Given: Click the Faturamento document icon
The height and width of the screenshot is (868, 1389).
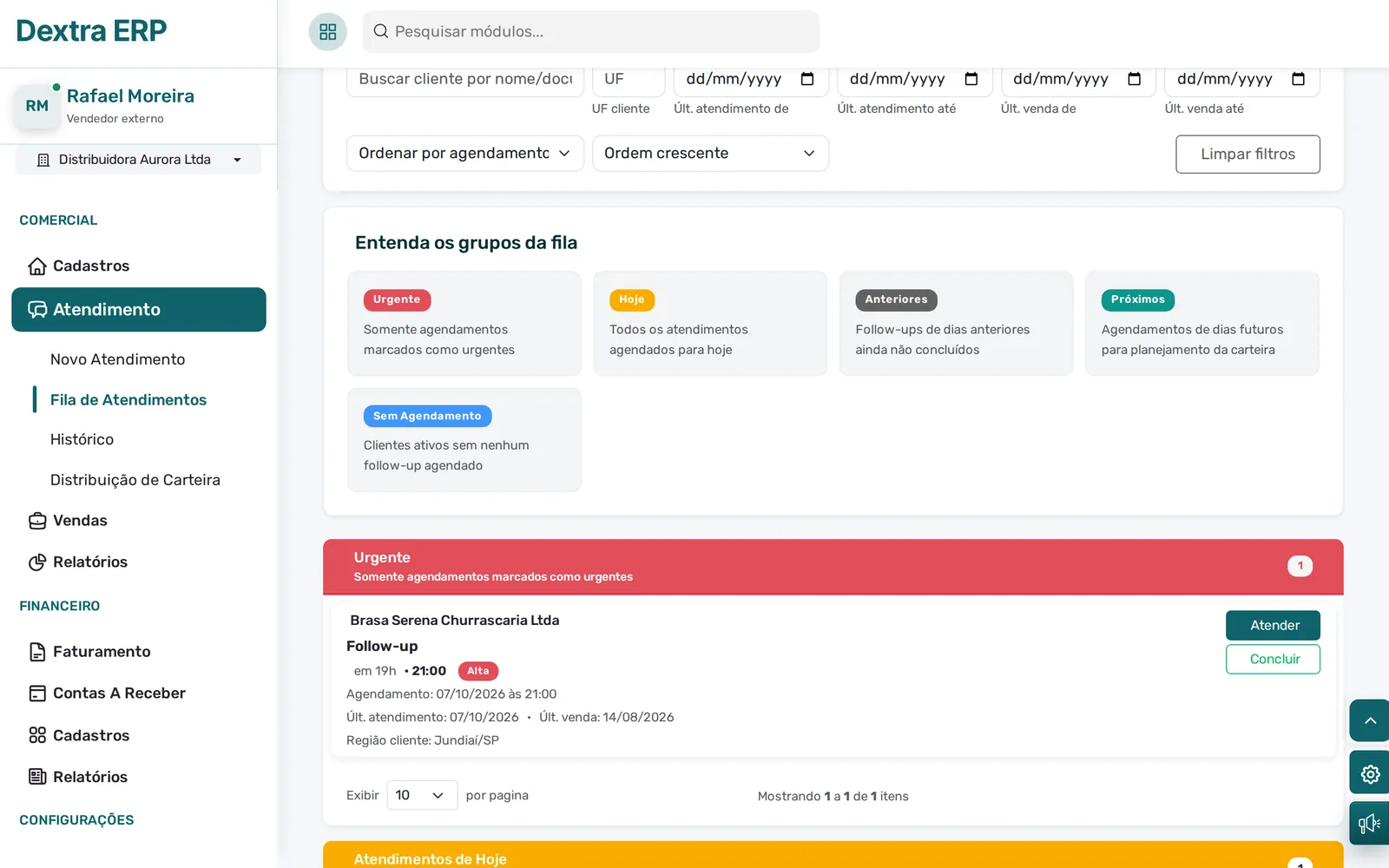Looking at the screenshot, I should point(37,652).
